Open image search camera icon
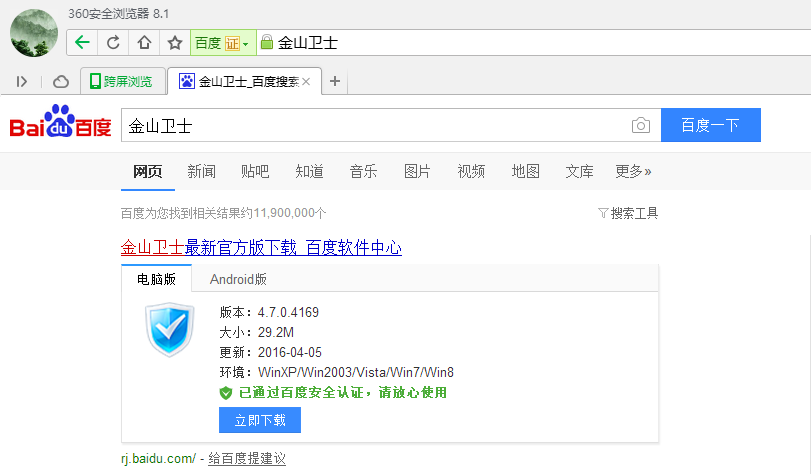 pyautogui.click(x=641, y=125)
